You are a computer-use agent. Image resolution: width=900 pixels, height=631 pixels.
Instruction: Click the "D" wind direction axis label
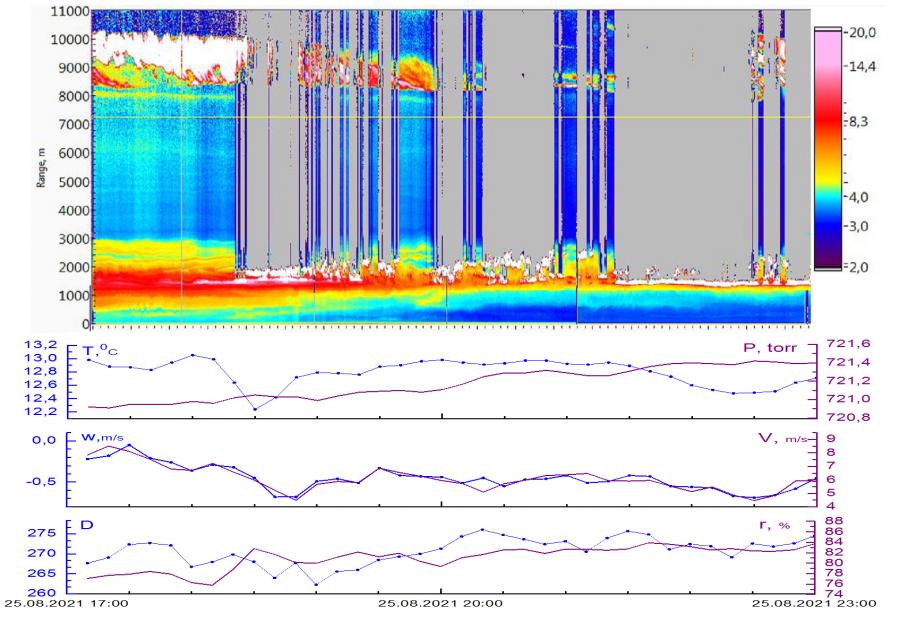point(96,522)
